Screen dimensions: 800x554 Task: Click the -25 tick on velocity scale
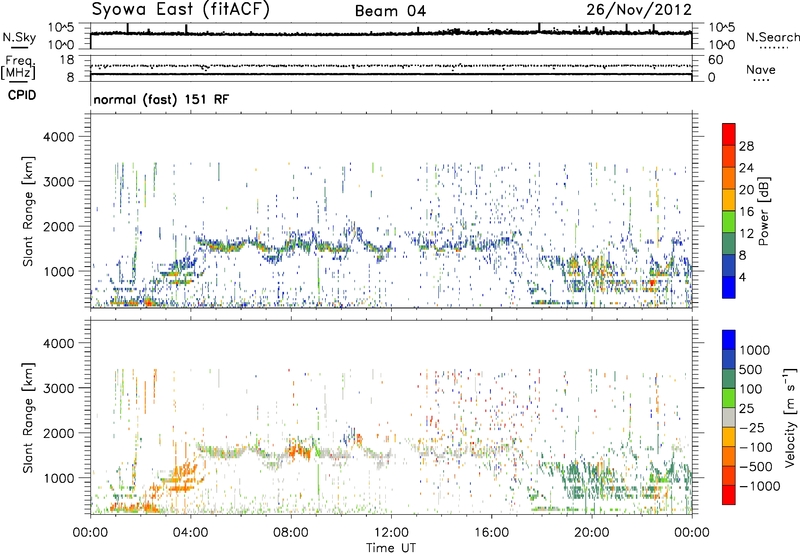click(x=752, y=427)
